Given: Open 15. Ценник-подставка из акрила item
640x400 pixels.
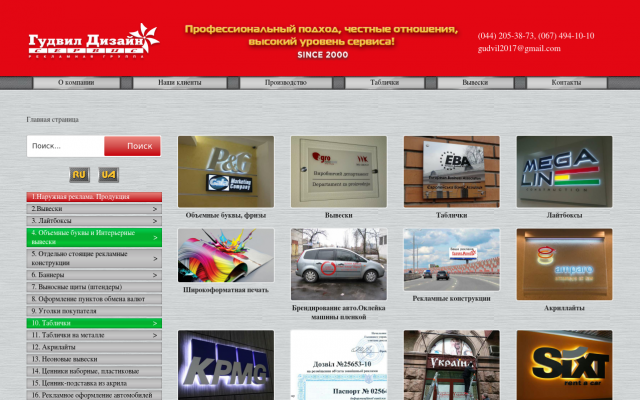Looking at the screenshot, I should point(94,383).
